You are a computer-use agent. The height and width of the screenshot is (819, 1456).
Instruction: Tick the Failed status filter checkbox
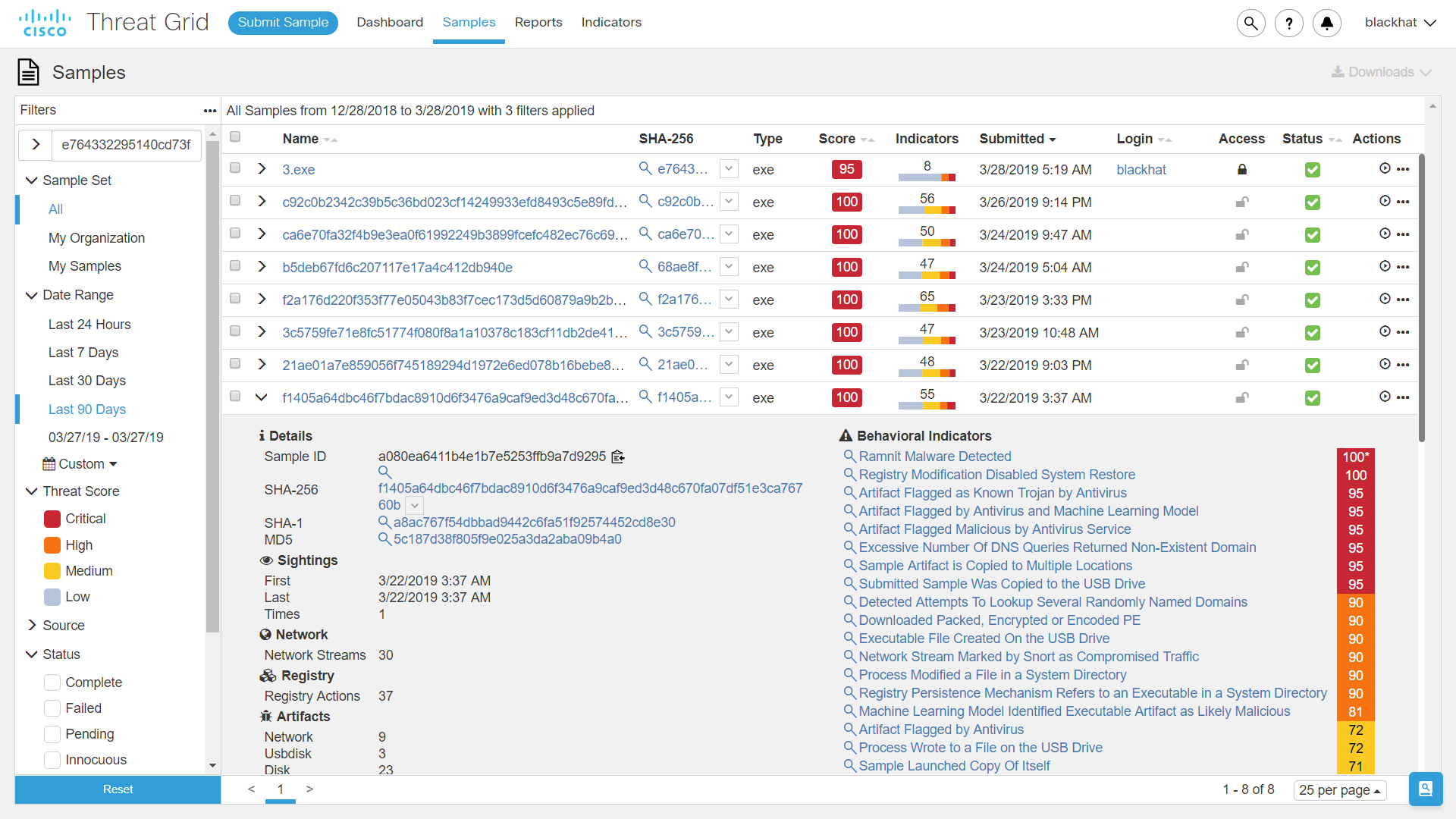tap(52, 708)
